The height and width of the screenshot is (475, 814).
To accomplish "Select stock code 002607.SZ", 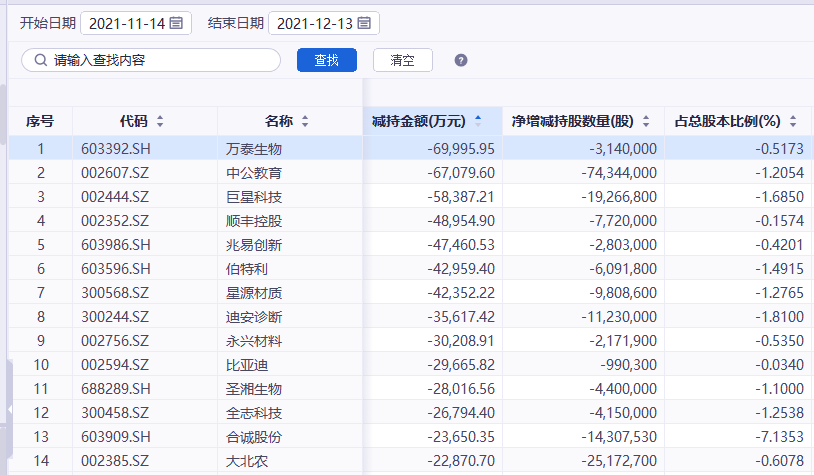I will (115, 173).
